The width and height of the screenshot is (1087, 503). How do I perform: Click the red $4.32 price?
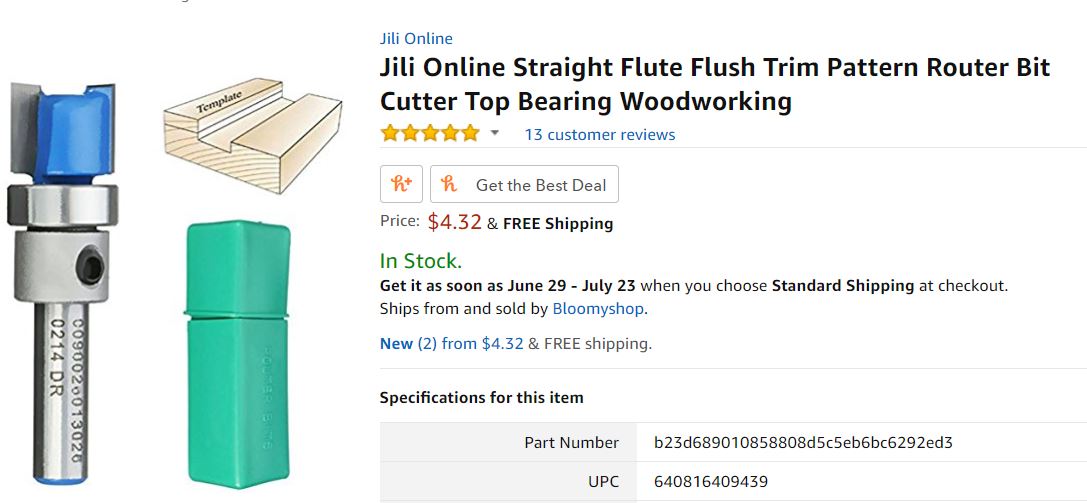pos(455,222)
